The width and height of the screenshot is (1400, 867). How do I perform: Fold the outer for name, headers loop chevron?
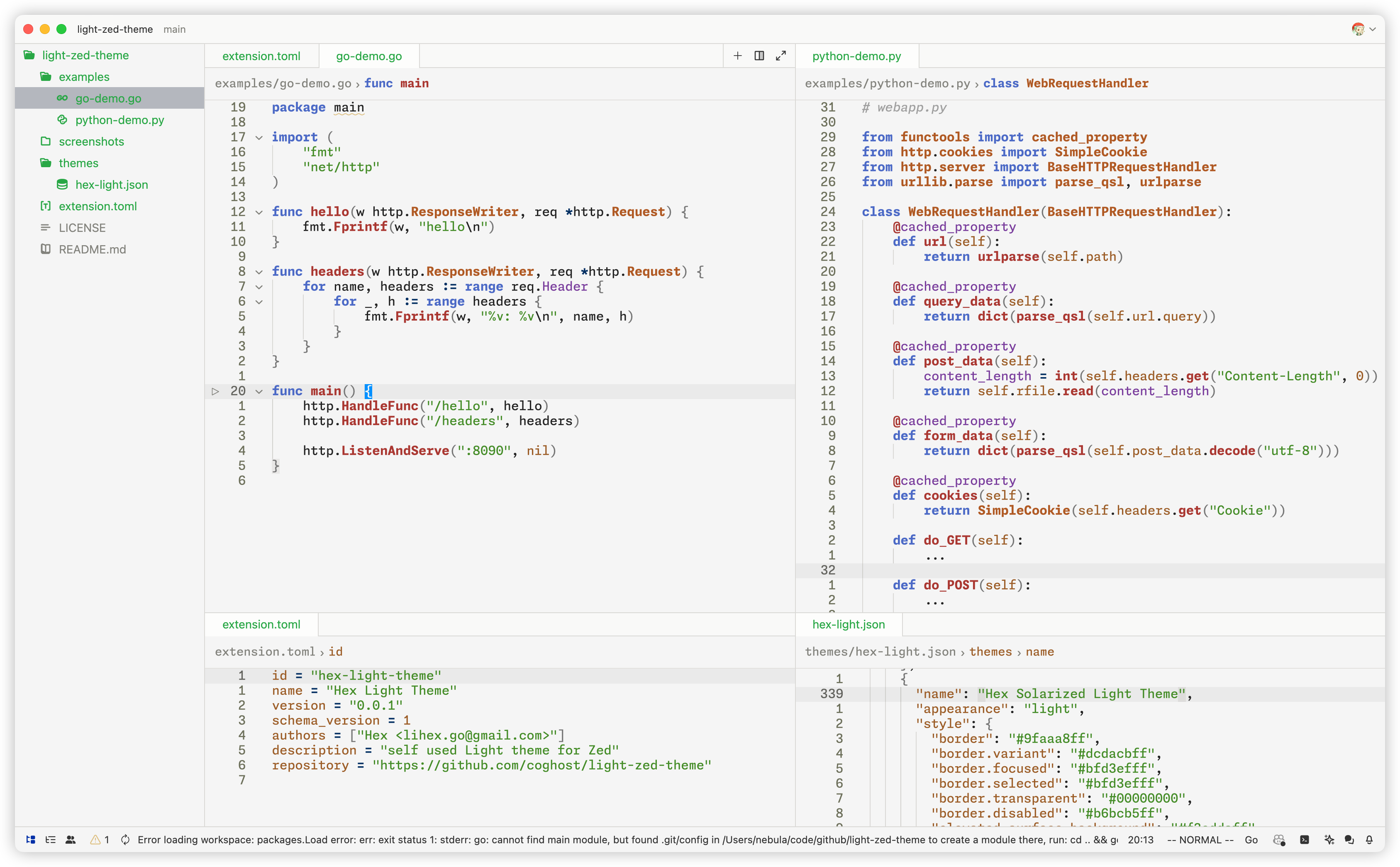(259, 287)
